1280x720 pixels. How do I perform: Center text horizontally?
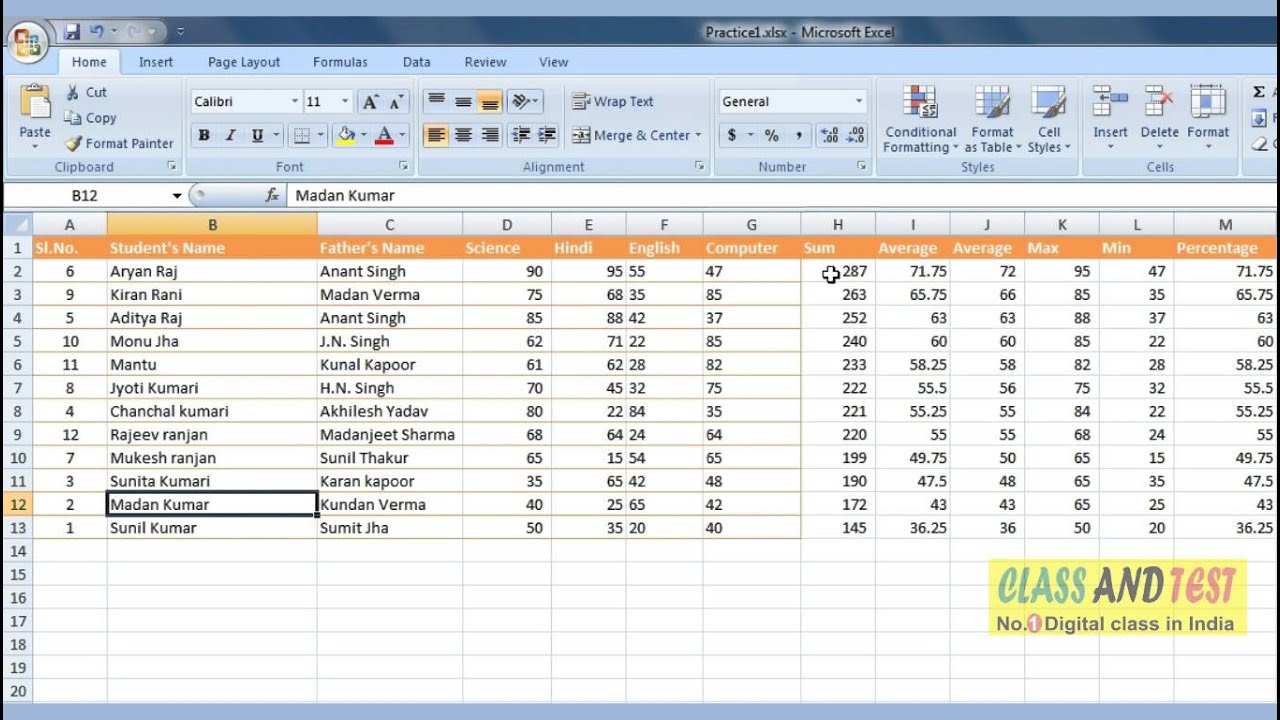[x=463, y=135]
